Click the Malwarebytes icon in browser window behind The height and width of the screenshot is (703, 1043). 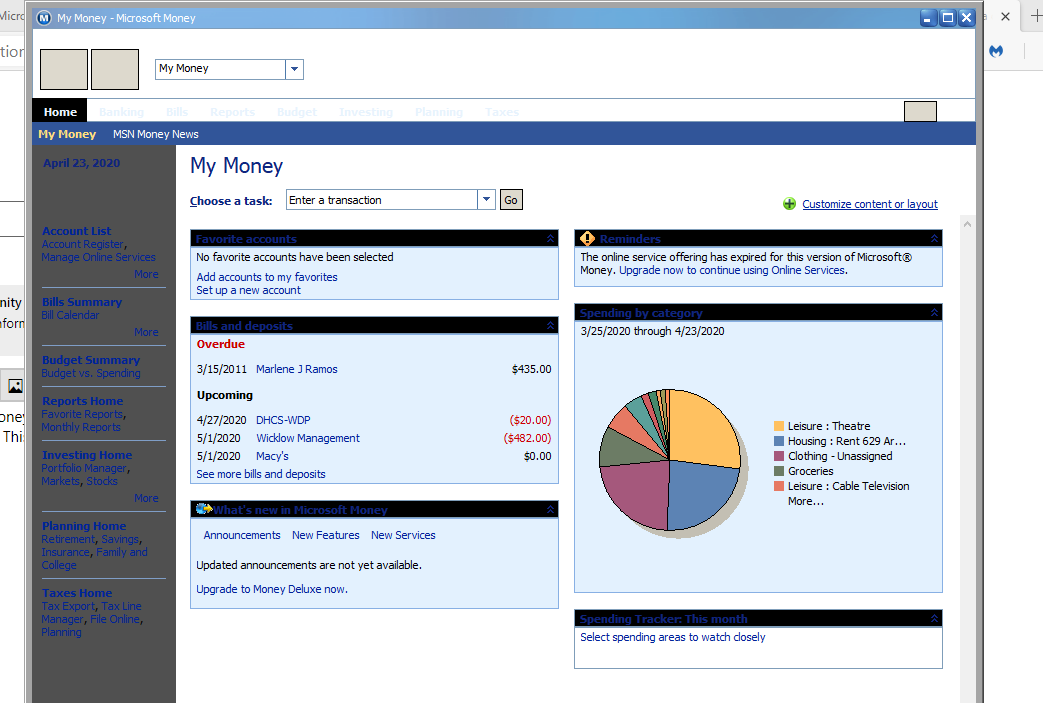click(x=996, y=51)
